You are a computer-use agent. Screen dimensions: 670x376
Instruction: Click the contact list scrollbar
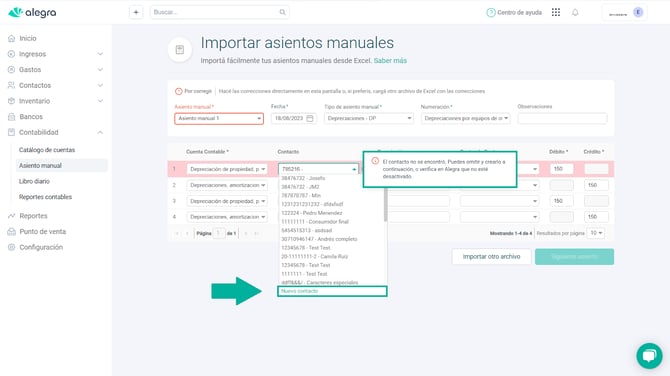(386, 205)
